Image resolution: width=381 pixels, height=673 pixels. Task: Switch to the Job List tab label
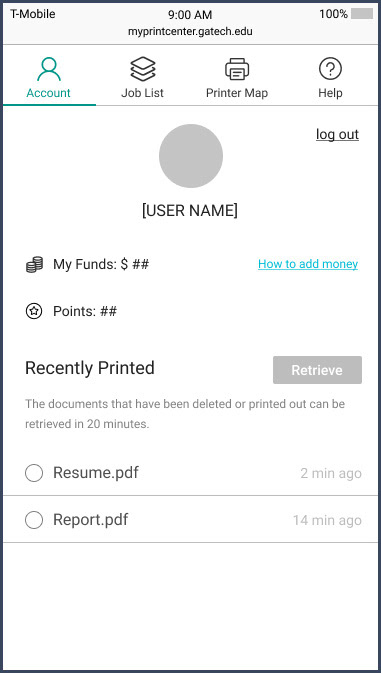(142, 93)
